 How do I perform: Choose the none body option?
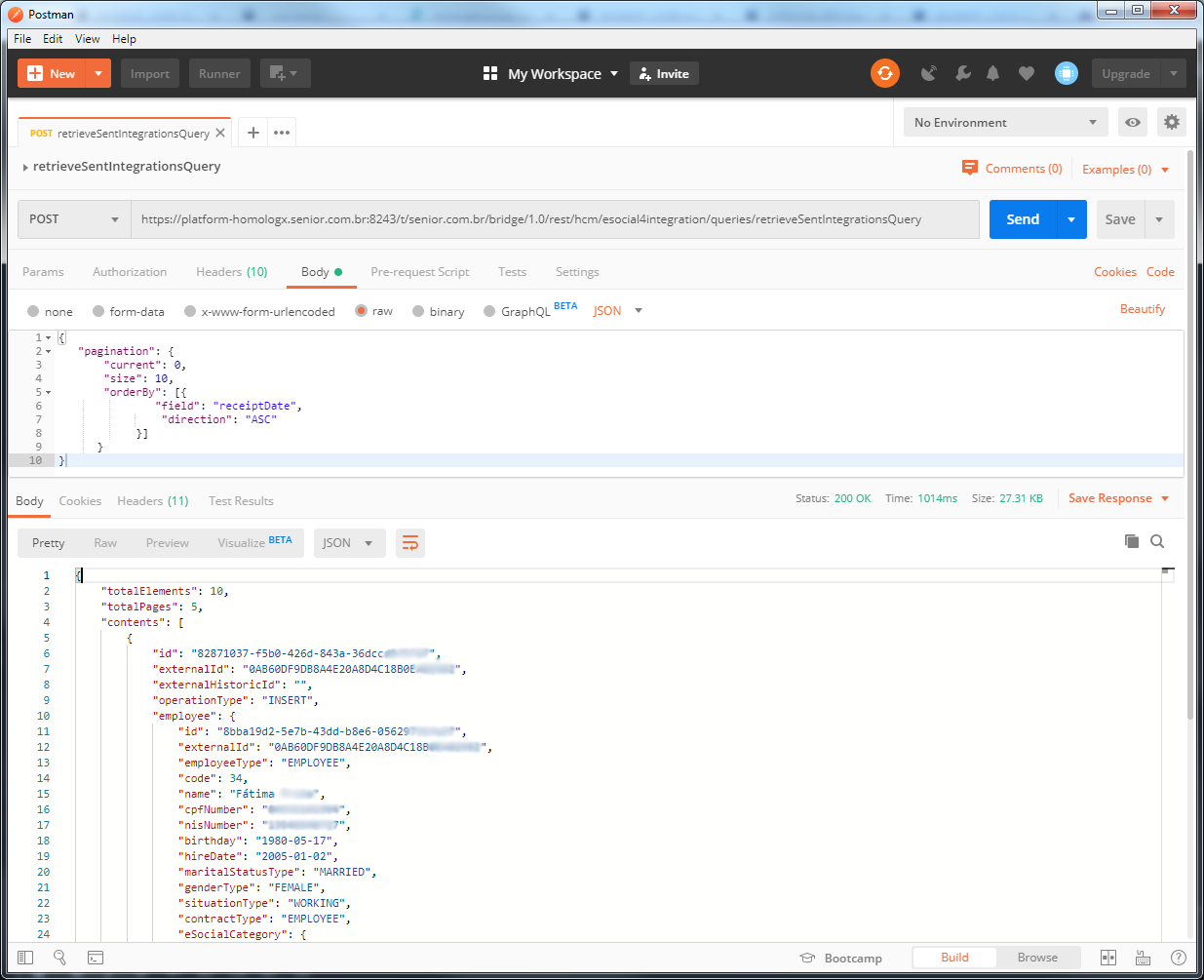[x=34, y=311]
